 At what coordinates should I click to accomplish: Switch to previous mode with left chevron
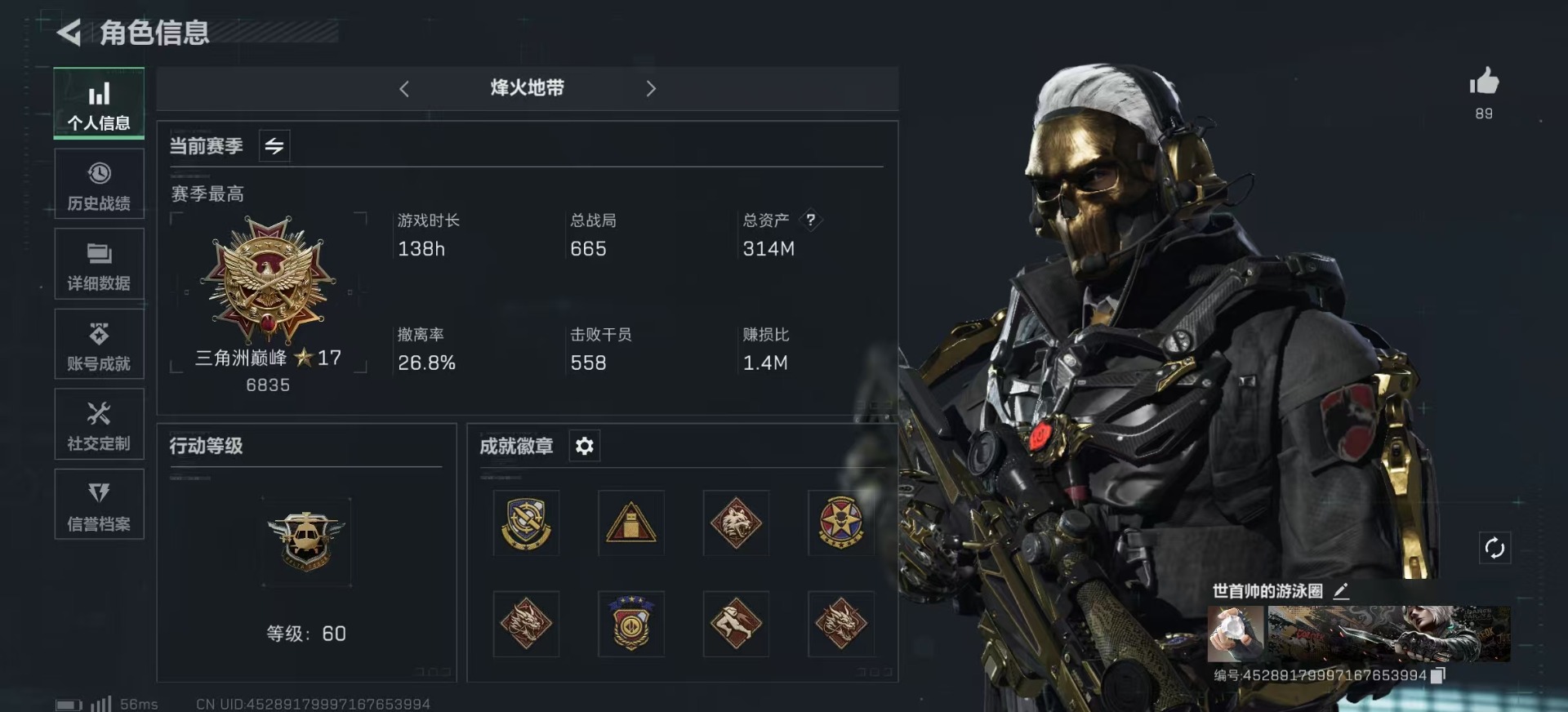(404, 89)
